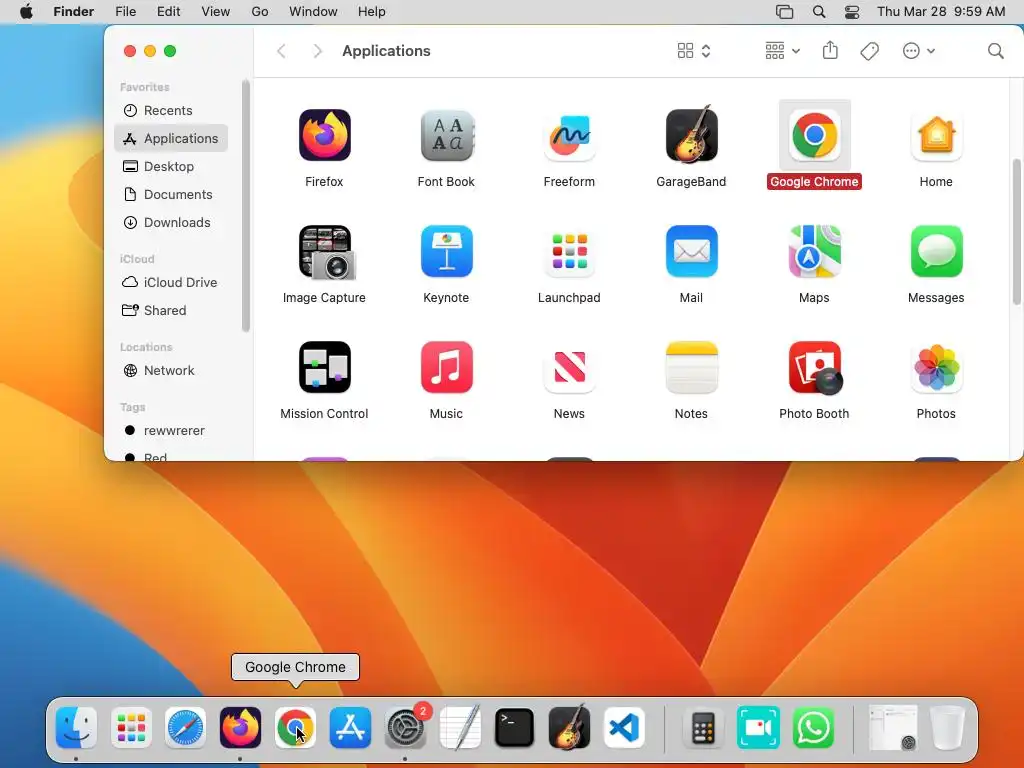Open the File menu
This screenshot has height=768, width=1024.
(125, 12)
